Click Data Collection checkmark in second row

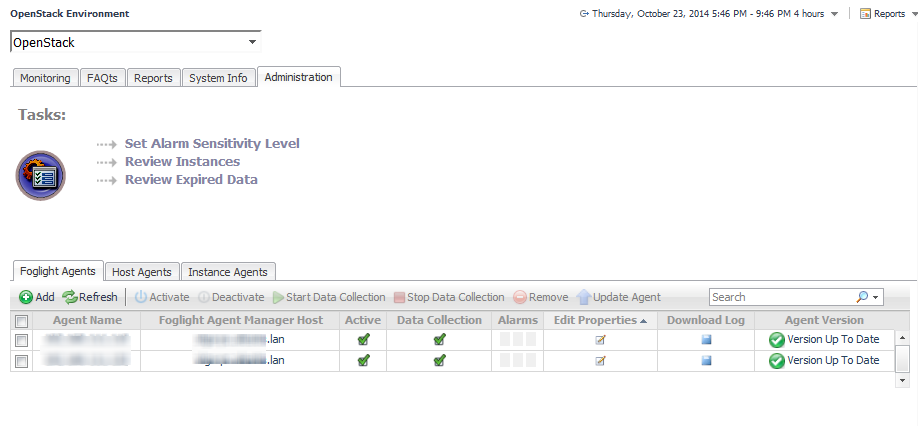(x=439, y=361)
